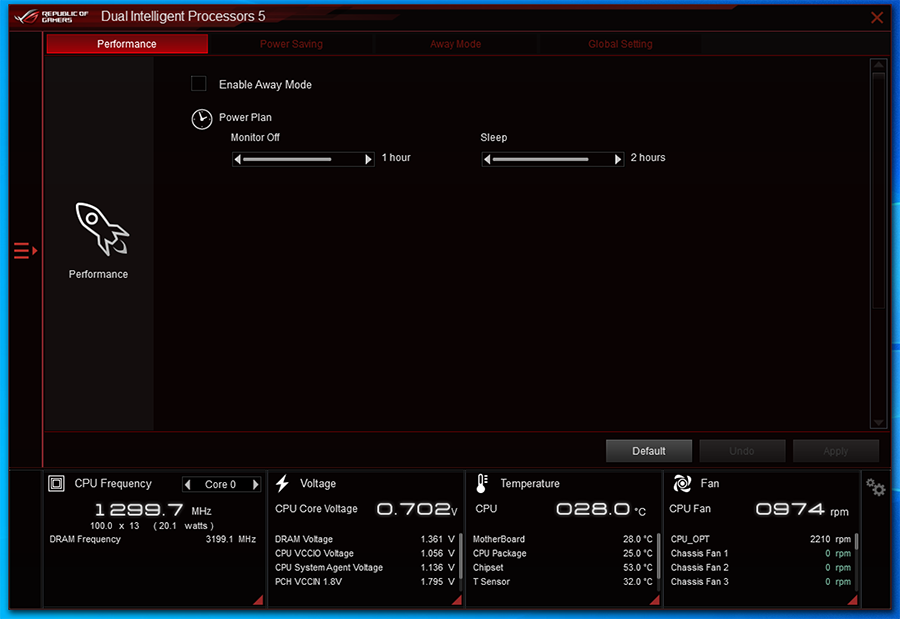Click the CPU Frequency chip icon
Viewport: 900px width, 619px height.
point(56,483)
